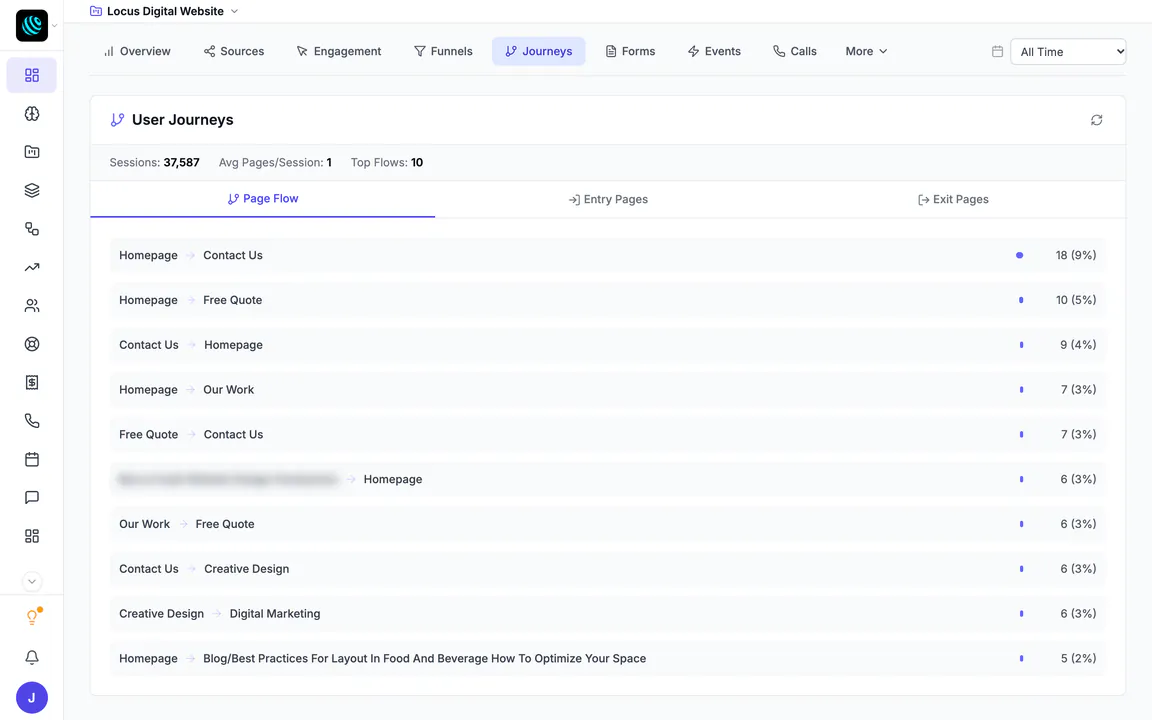Click the Locus Digital app logo
Image resolution: width=1152 pixels, height=720 pixels.
pos(32,26)
